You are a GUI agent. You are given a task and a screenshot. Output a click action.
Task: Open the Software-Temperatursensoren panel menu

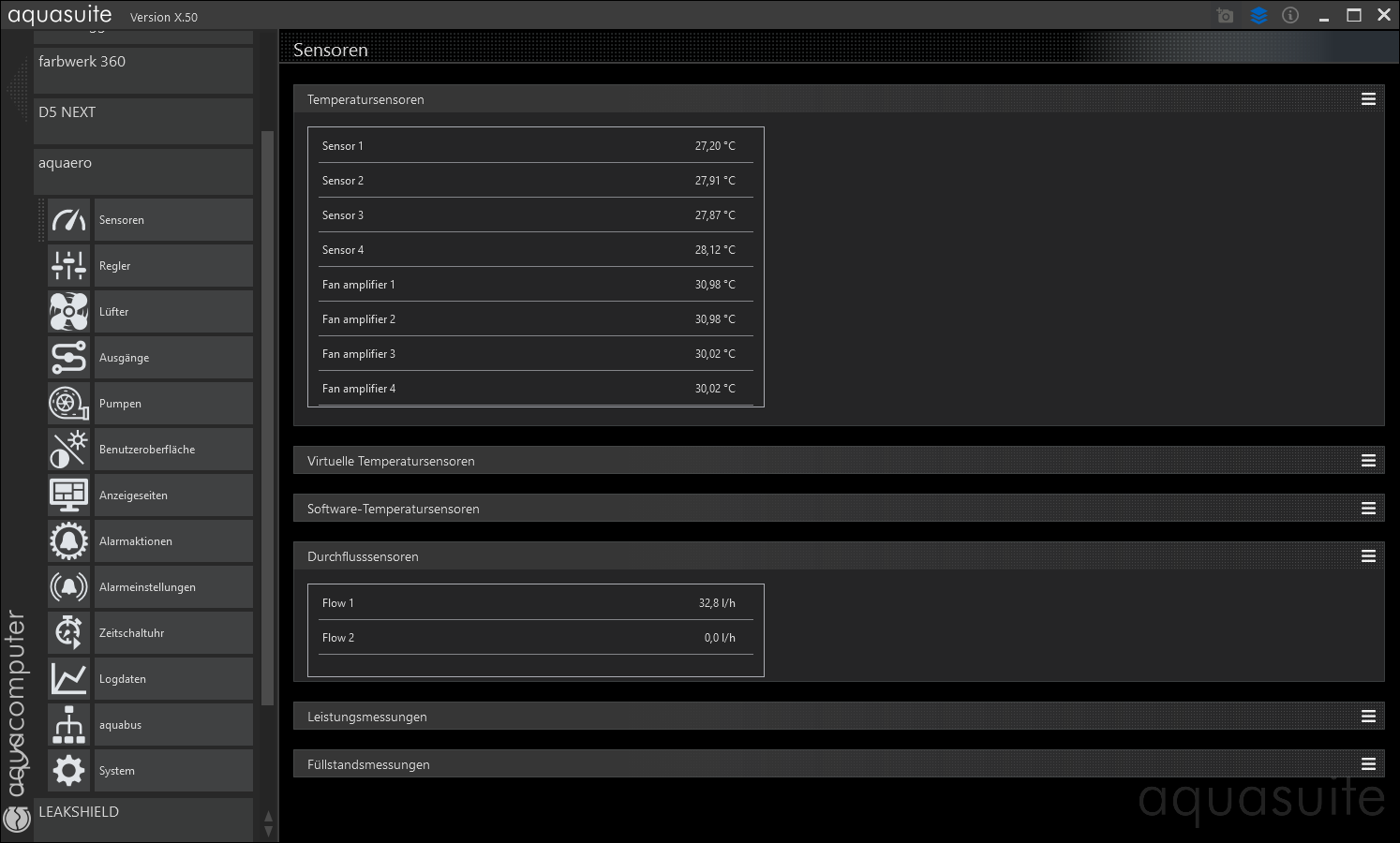(x=1368, y=509)
